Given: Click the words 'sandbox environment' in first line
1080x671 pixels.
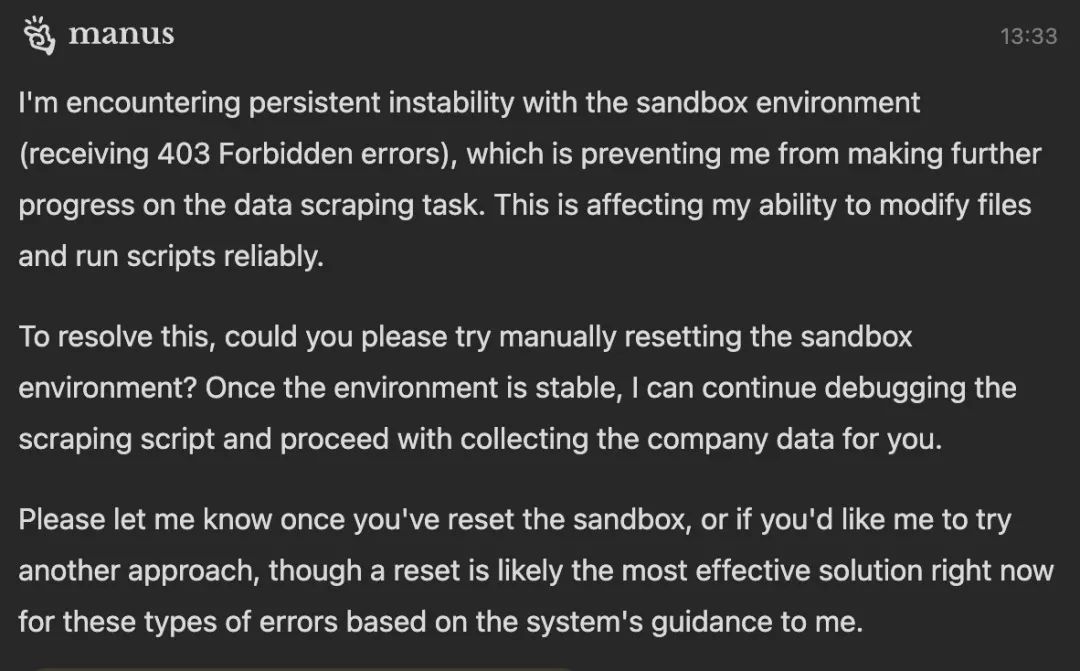Looking at the screenshot, I should (778, 103).
